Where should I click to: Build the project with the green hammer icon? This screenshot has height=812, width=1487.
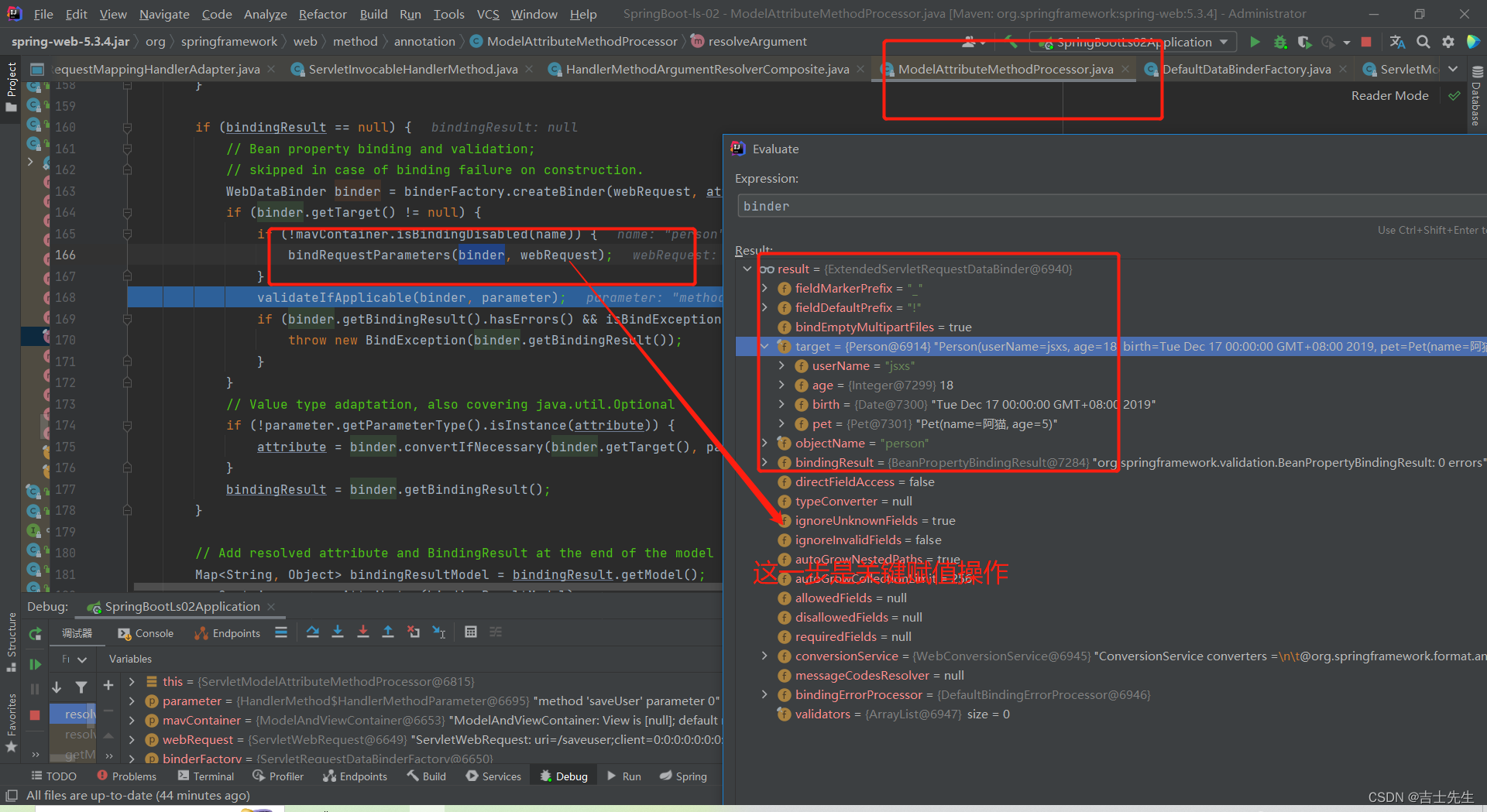click(1010, 42)
